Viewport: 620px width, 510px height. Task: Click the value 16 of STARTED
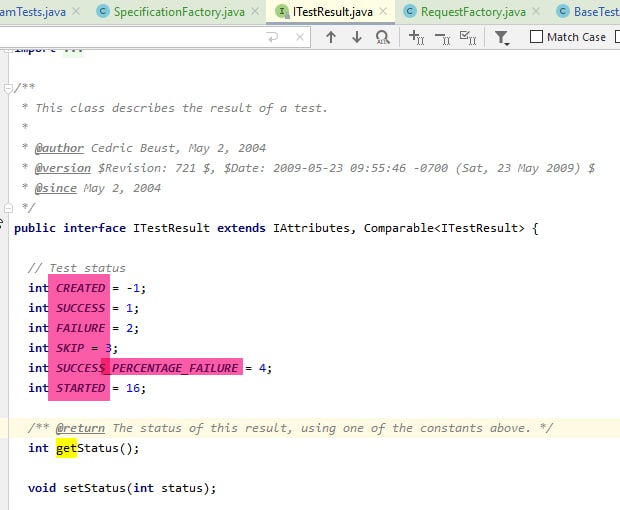click(133, 388)
